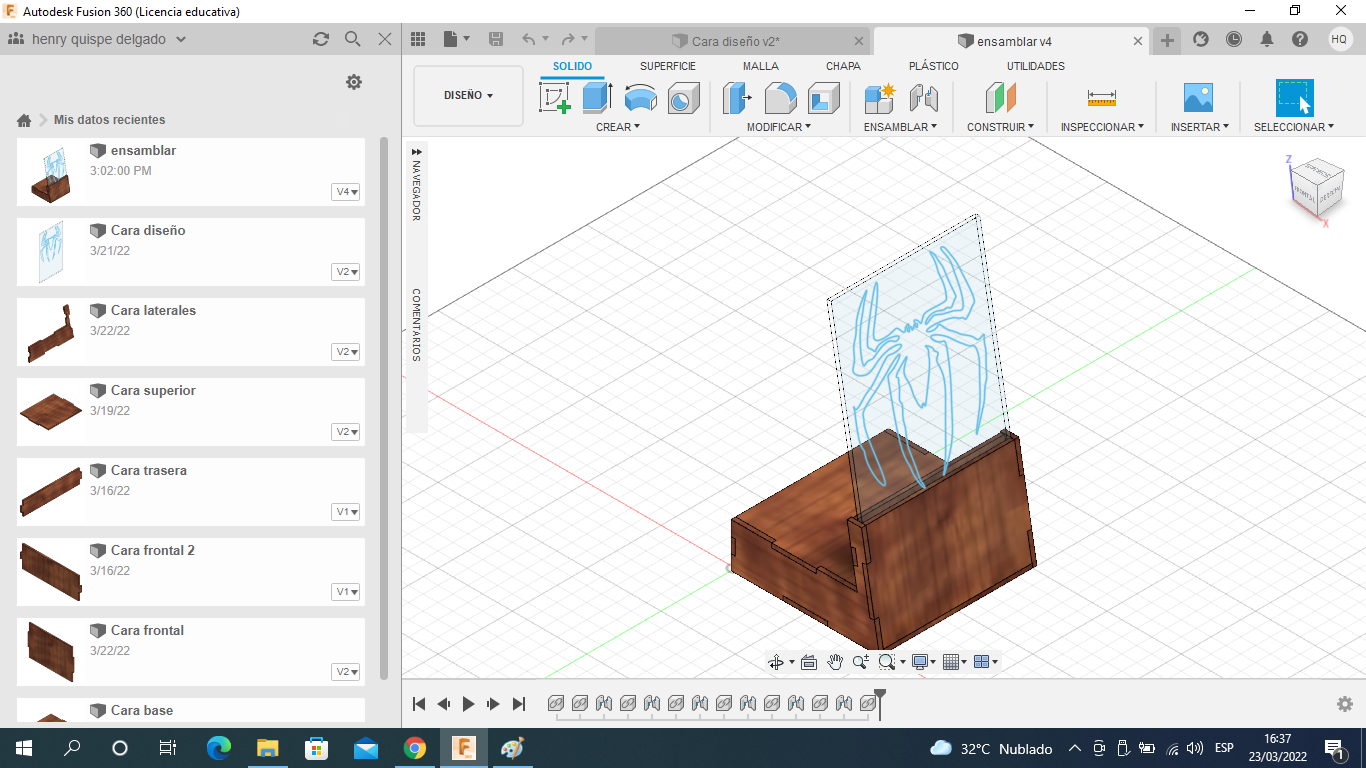The image size is (1366, 768).
Task: Open the File menu dropdown
Action: pyautogui.click(x=456, y=39)
